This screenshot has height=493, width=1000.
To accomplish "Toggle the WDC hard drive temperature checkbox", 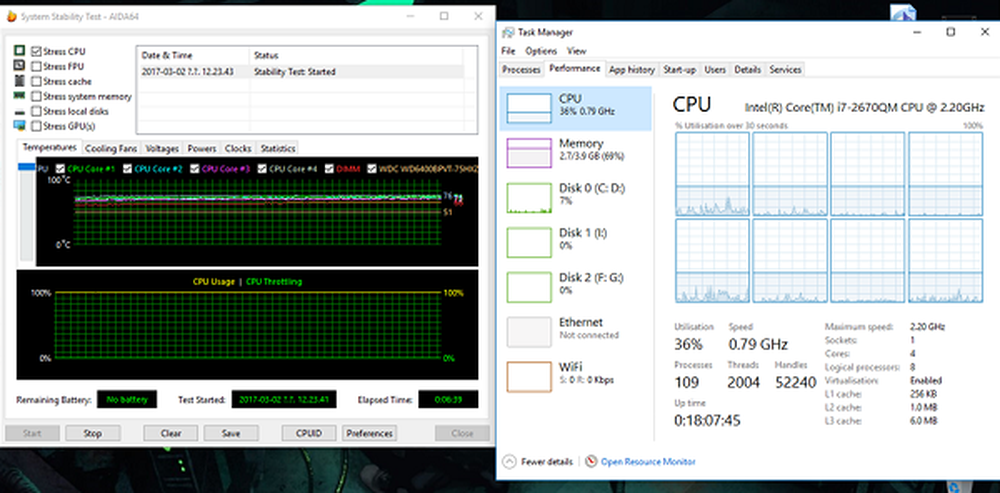I will point(372,168).
